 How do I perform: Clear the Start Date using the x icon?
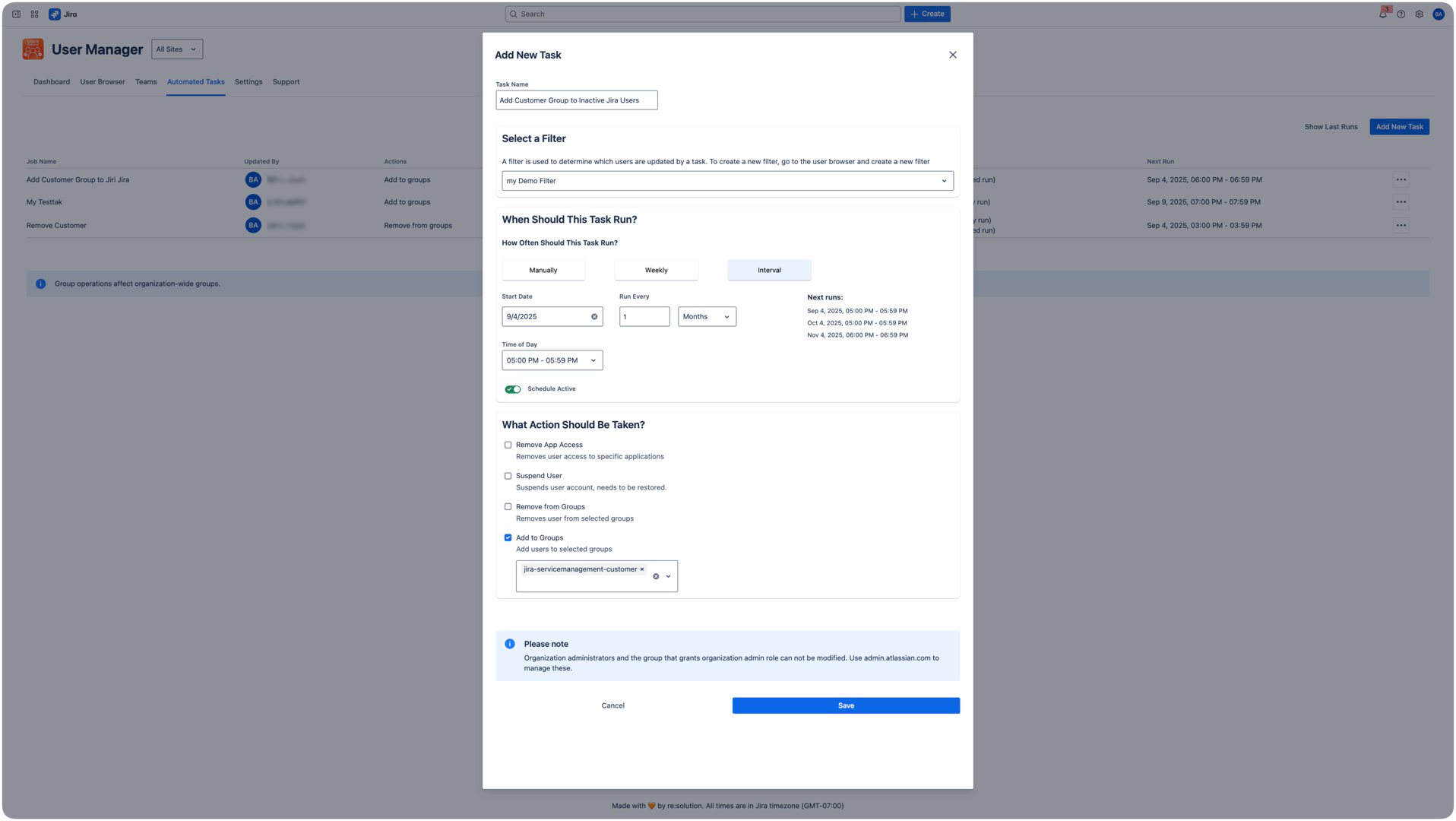[x=593, y=316]
